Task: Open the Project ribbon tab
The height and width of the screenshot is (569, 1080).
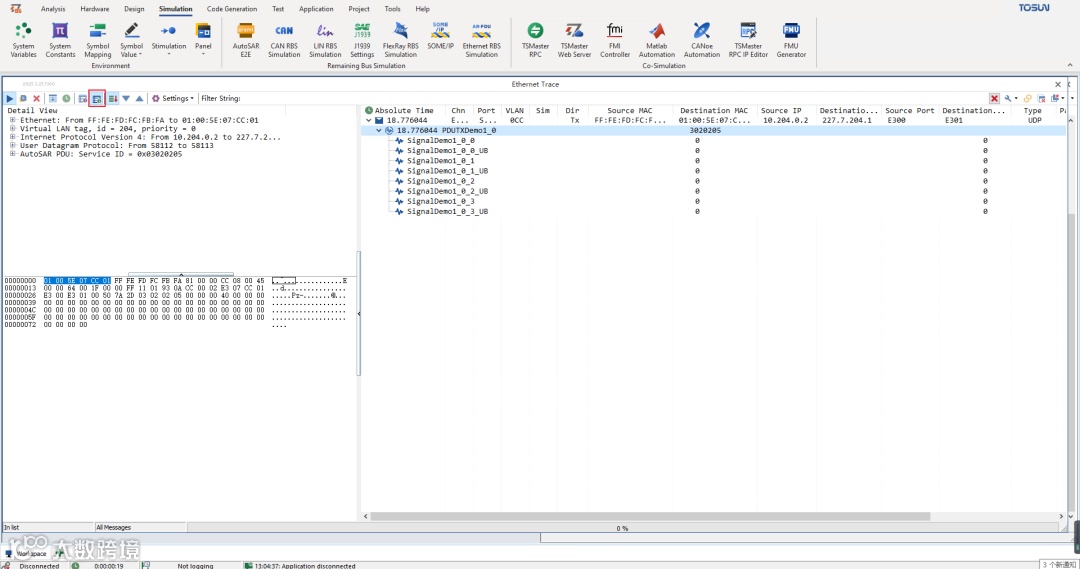Action: 359,9
